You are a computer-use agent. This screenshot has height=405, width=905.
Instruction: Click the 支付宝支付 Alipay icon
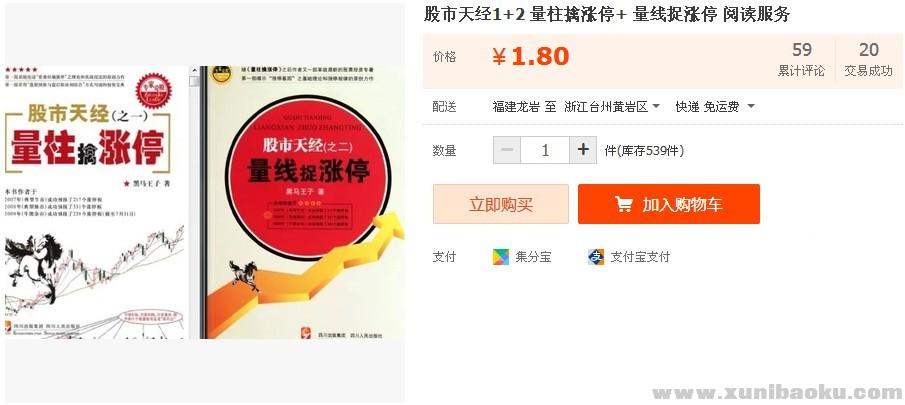tap(596, 257)
